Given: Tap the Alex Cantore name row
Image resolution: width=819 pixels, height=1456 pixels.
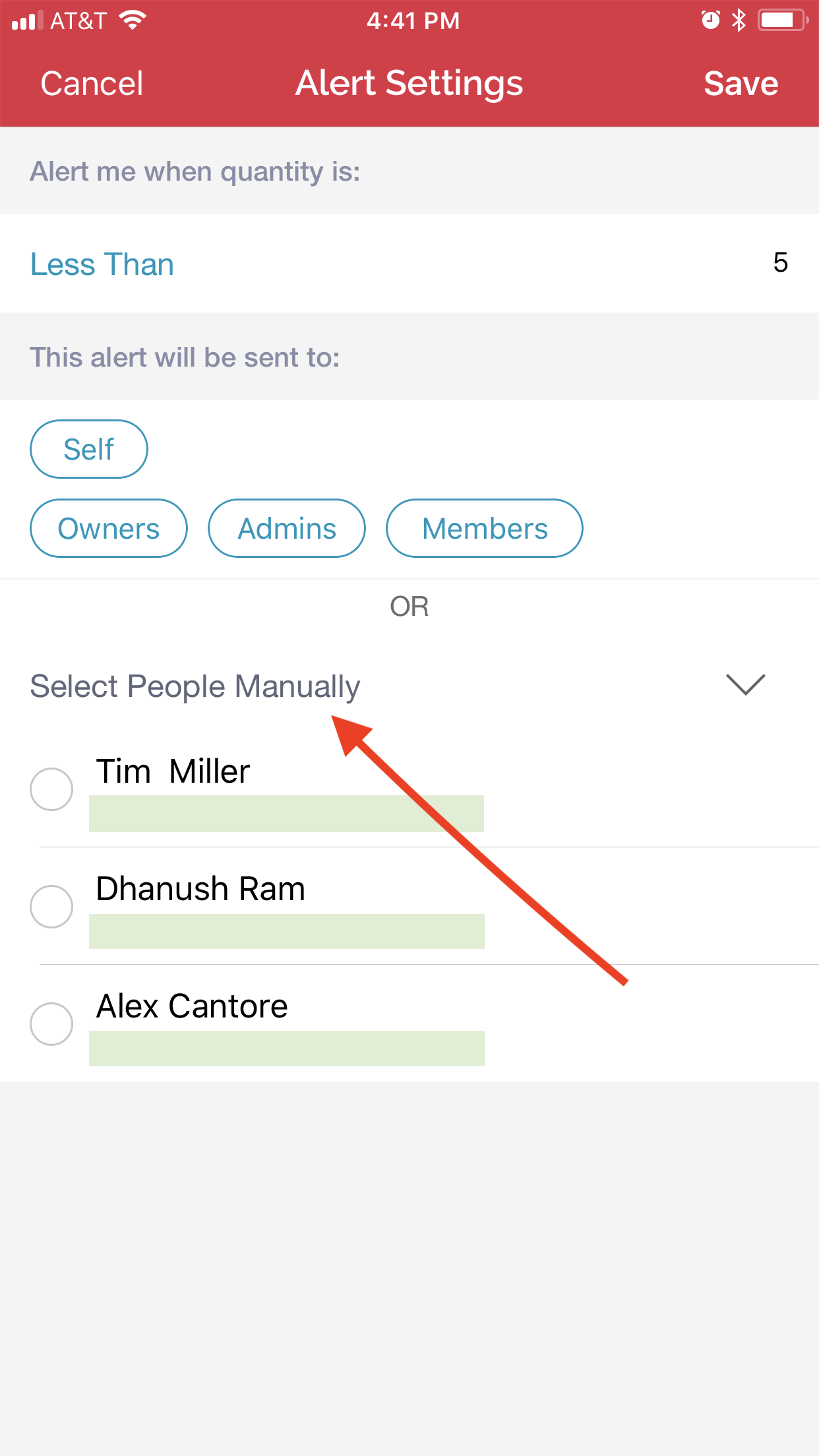Looking at the screenshot, I should click(409, 1023).
